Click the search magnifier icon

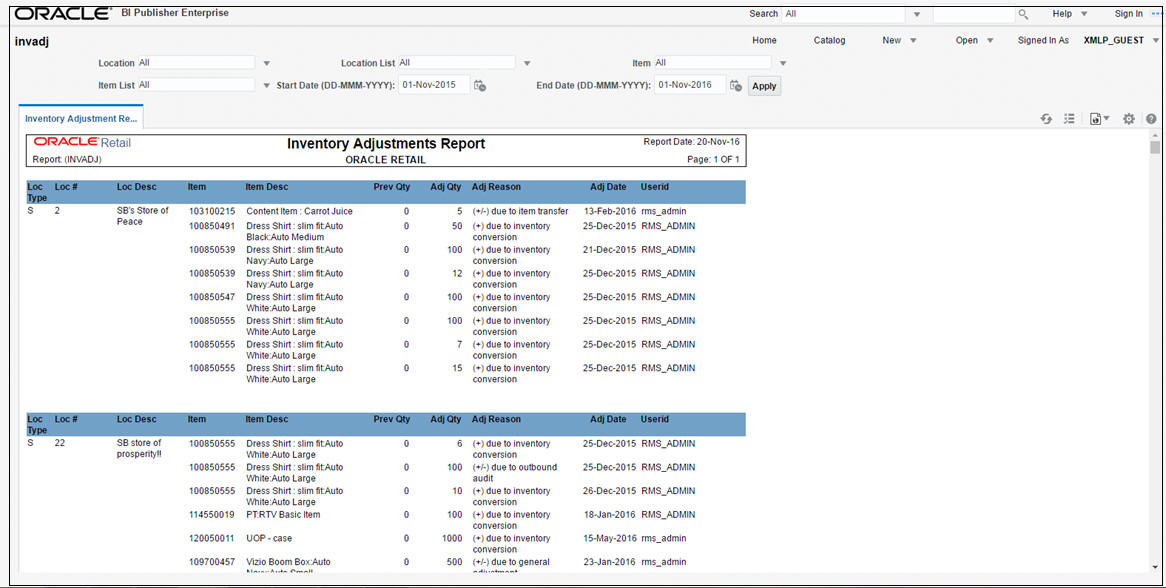tap(1023, 14)
